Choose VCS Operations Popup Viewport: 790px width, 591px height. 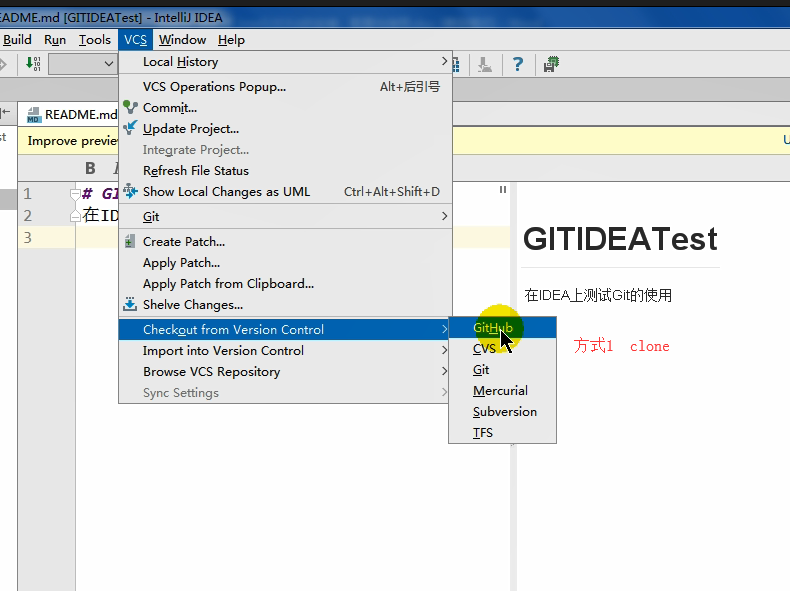click(x=285, y=87)
